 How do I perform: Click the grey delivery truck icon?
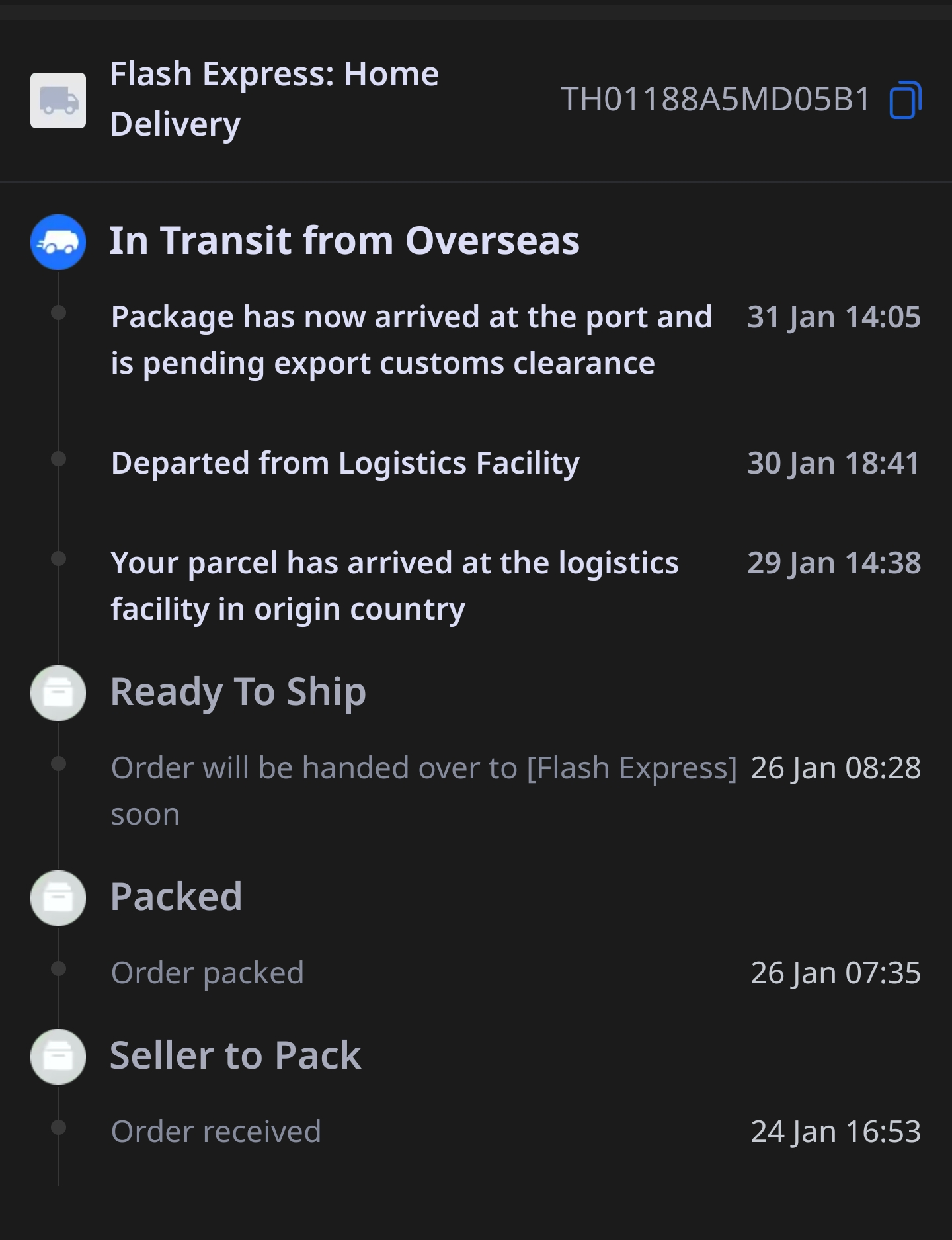click(x=58, y=101)
